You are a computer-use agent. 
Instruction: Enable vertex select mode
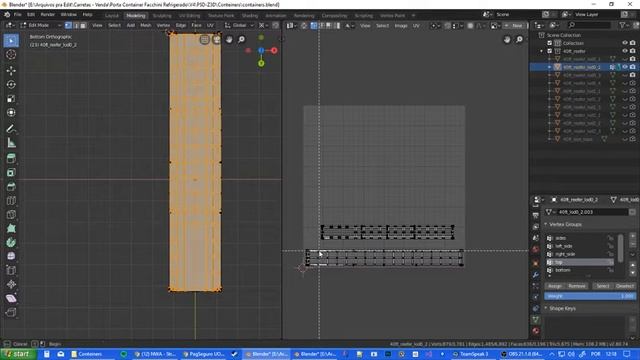tap(68, 25)
